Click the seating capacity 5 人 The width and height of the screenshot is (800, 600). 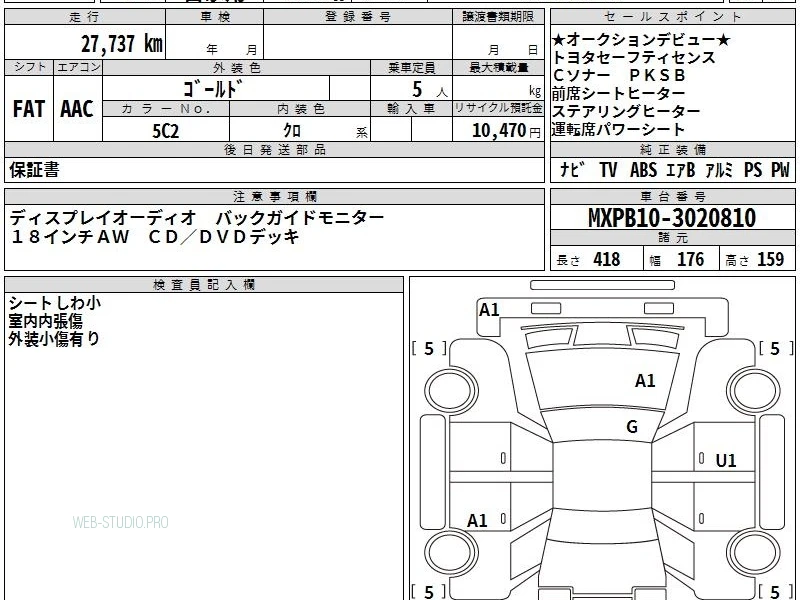coord(429,90)
